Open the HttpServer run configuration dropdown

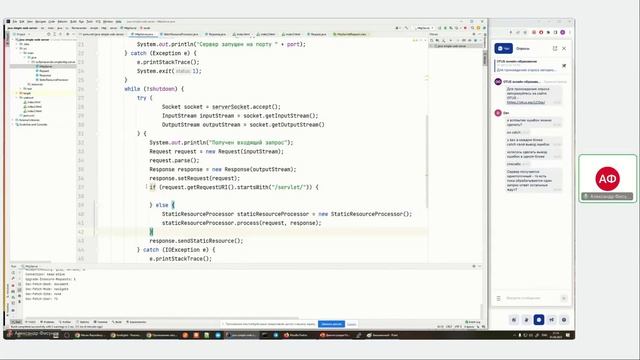424,28
